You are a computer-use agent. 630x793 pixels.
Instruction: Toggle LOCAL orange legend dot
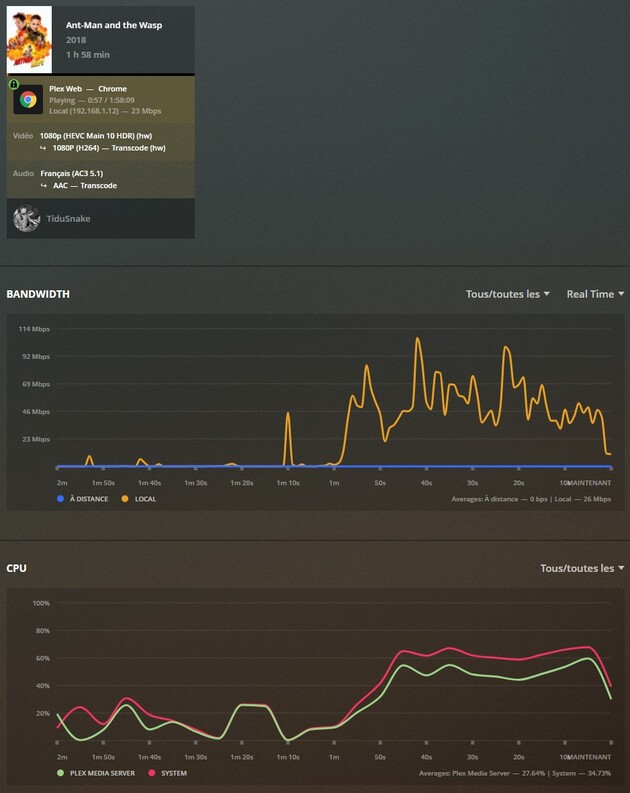coord(125,499)
